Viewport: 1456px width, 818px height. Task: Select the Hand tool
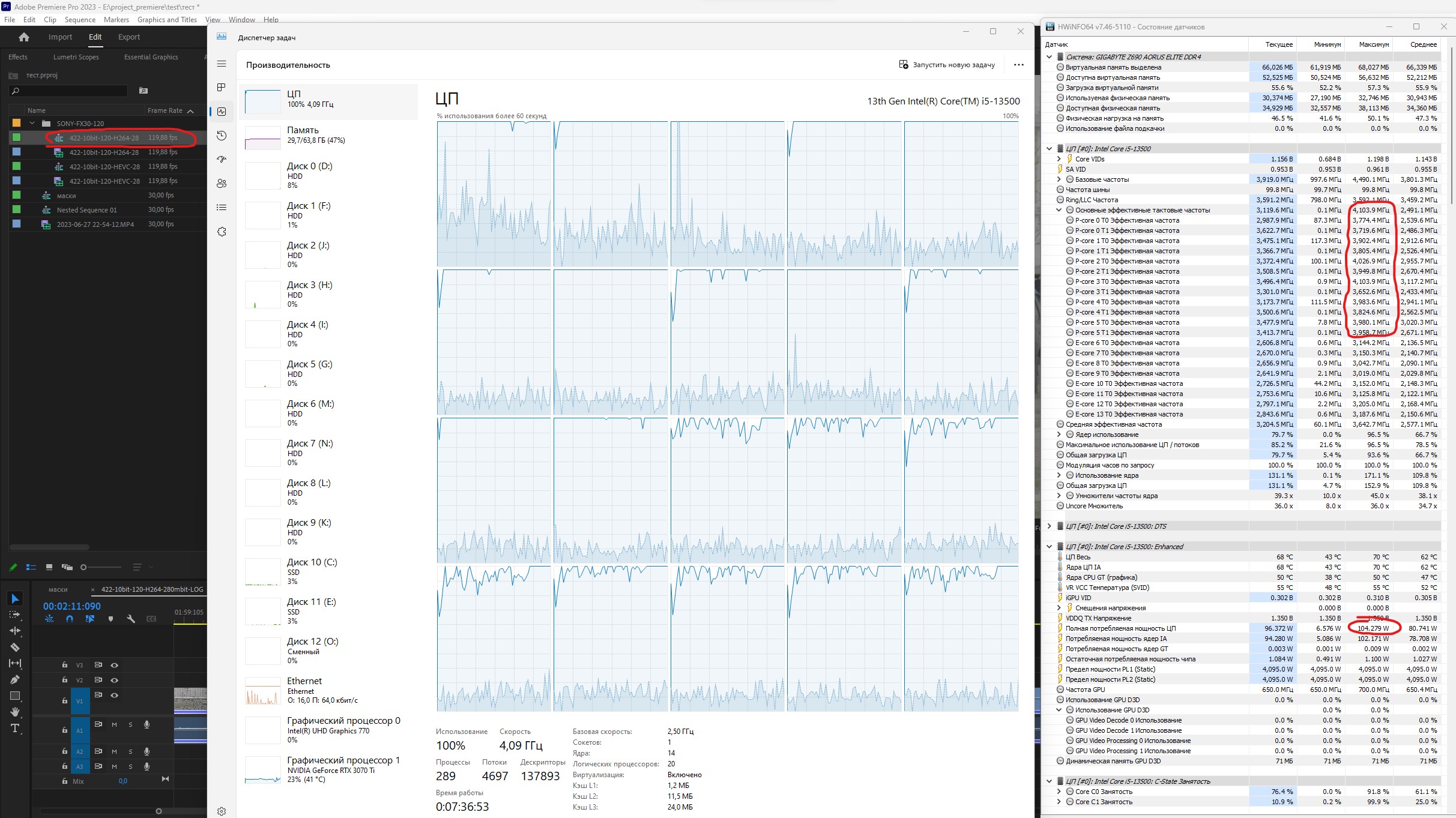[15, 712]
